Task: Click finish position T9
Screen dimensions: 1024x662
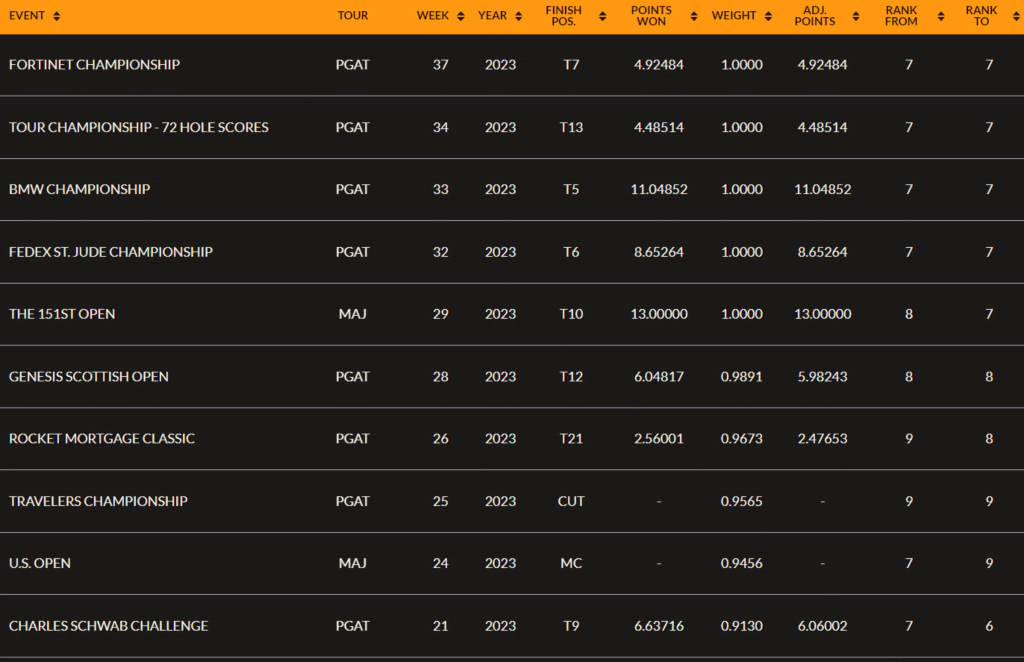Action: point(571,626)
